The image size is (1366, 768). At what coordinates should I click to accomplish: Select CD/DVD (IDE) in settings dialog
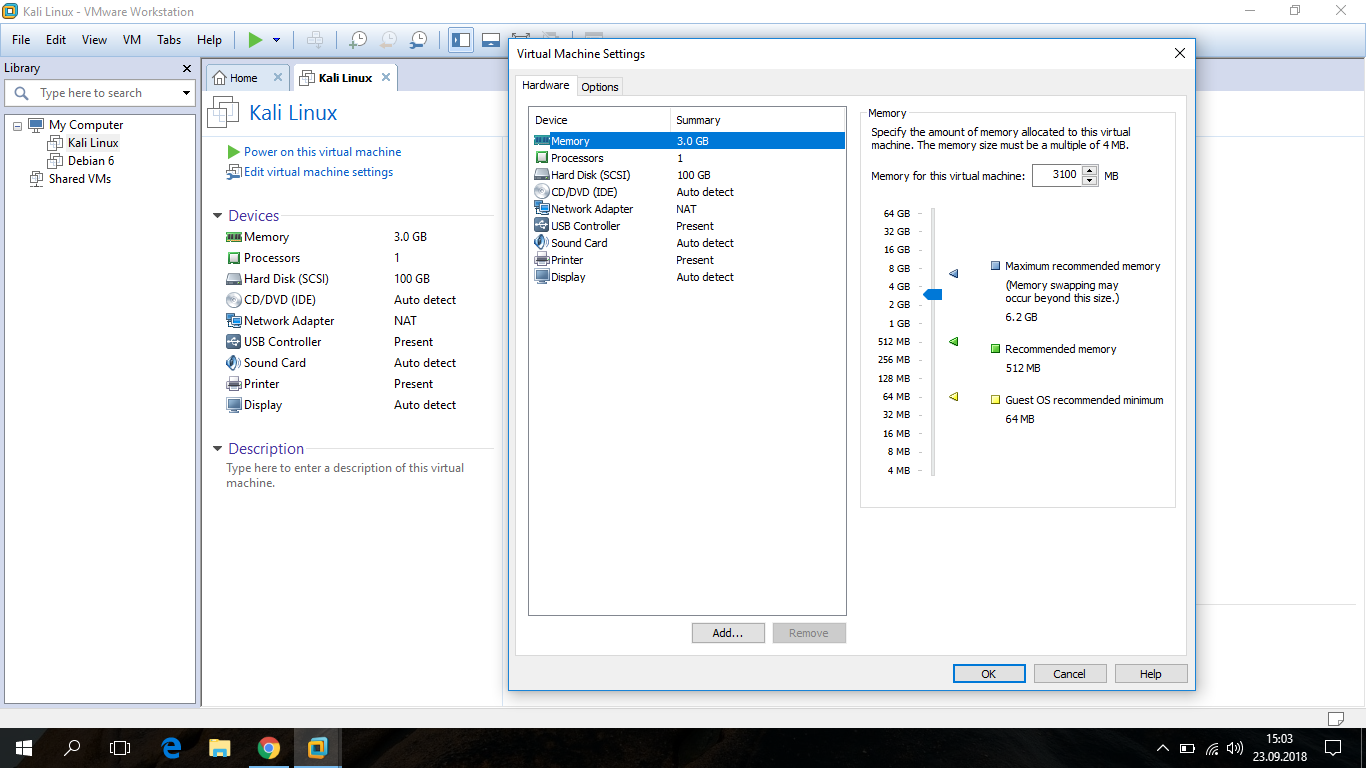coord(687,192)
